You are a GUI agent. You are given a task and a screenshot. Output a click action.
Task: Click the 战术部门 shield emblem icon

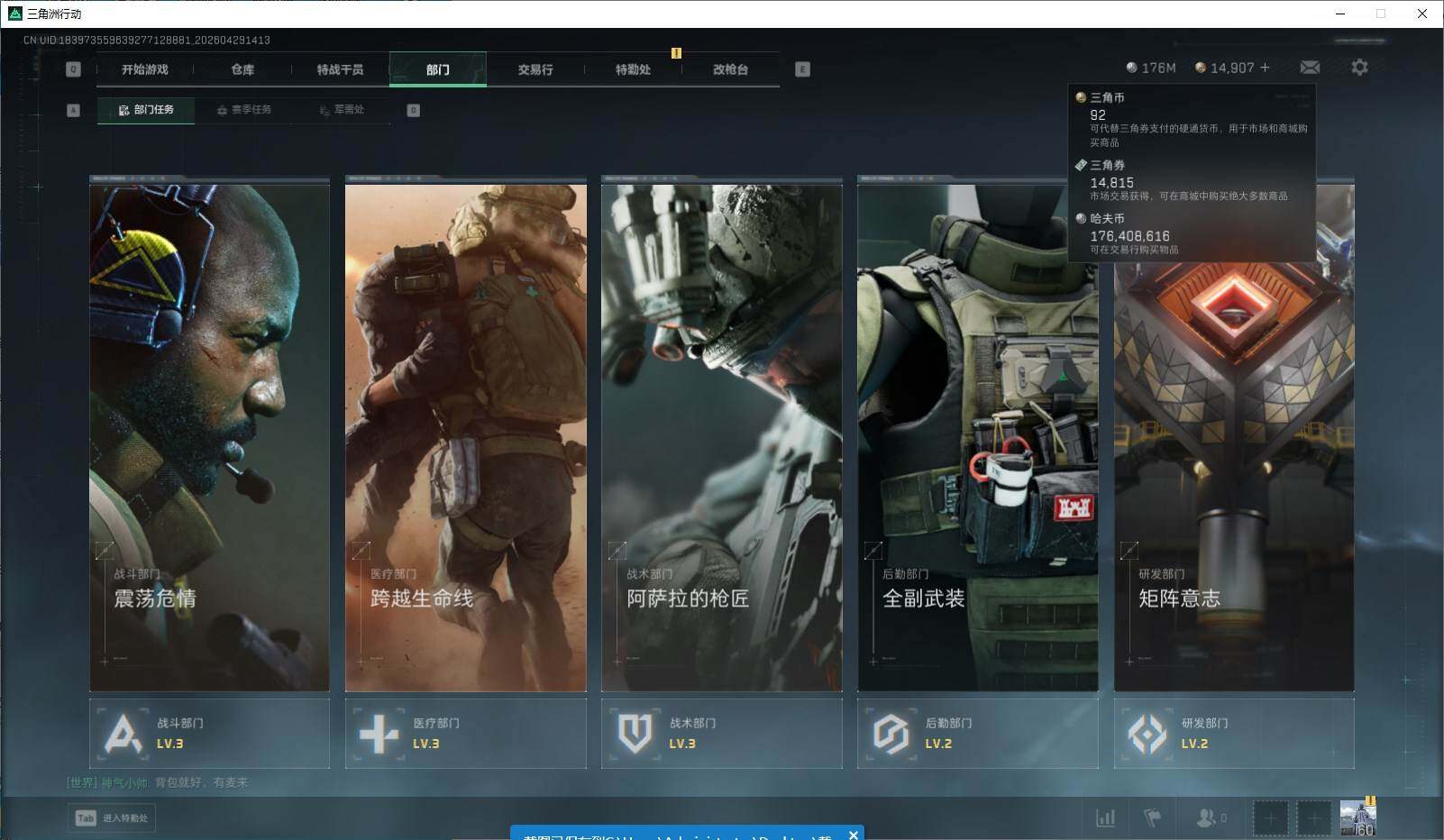[635, 734]
